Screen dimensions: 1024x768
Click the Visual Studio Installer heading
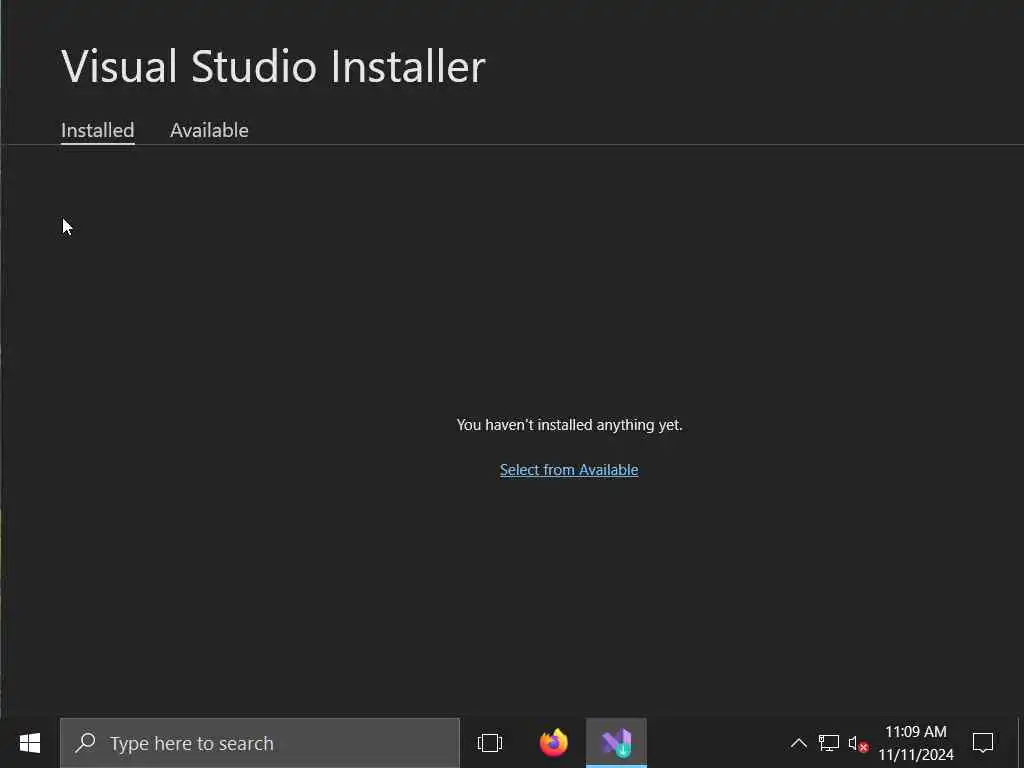coord(273,66)
